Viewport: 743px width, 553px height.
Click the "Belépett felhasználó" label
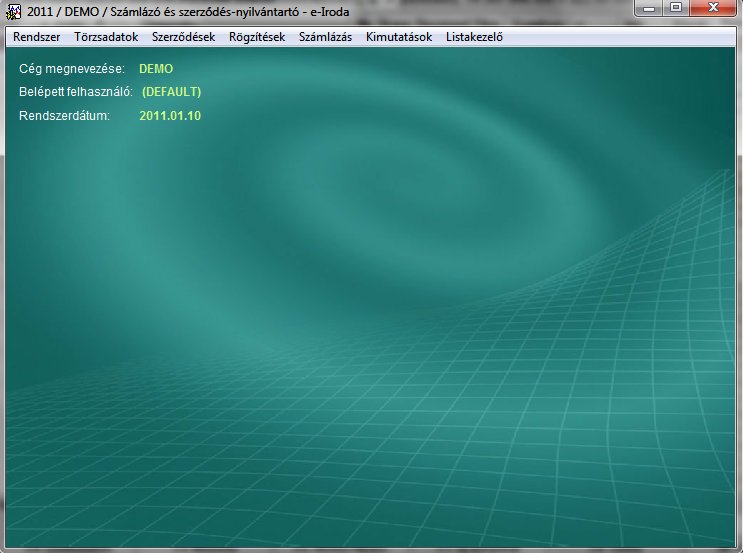pos(76,92)
